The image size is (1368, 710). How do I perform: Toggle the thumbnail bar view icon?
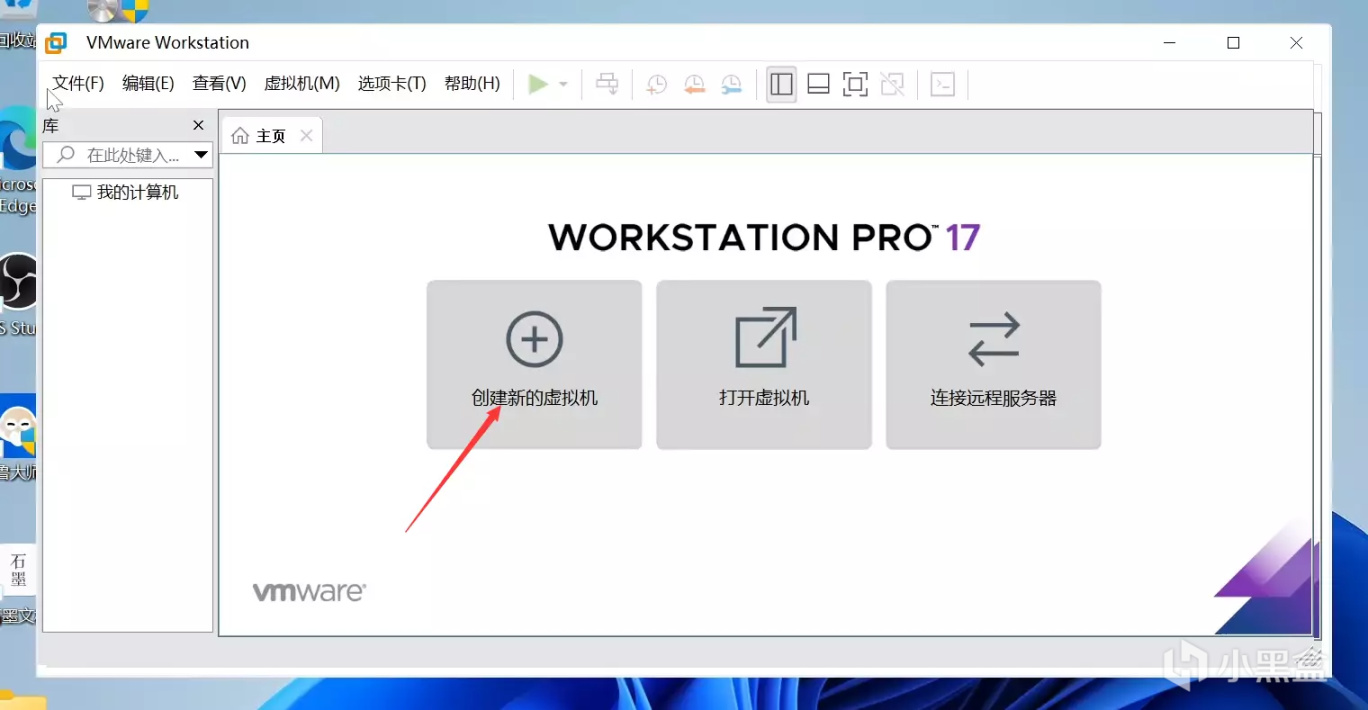pyautogui.click(x=818, y=85)
